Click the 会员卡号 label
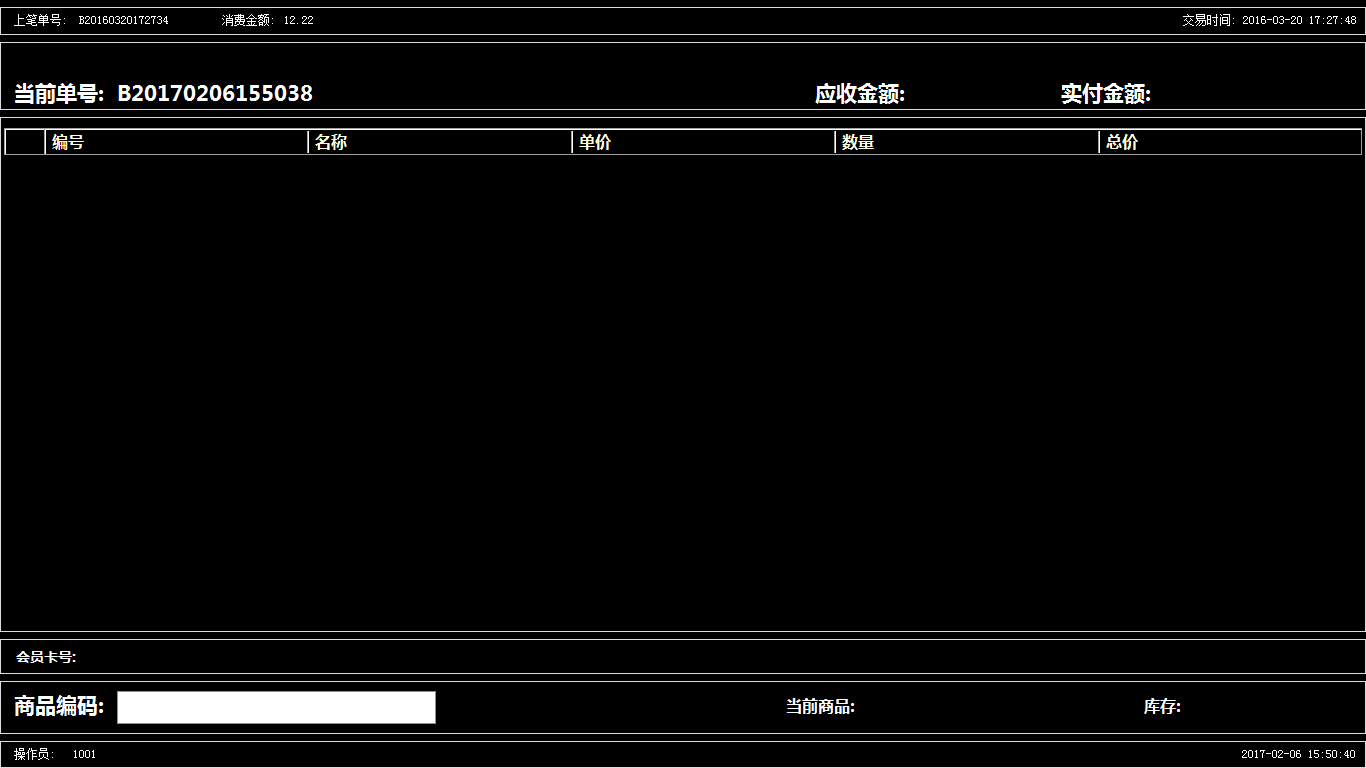The image size is (1366, 768). 46,657
